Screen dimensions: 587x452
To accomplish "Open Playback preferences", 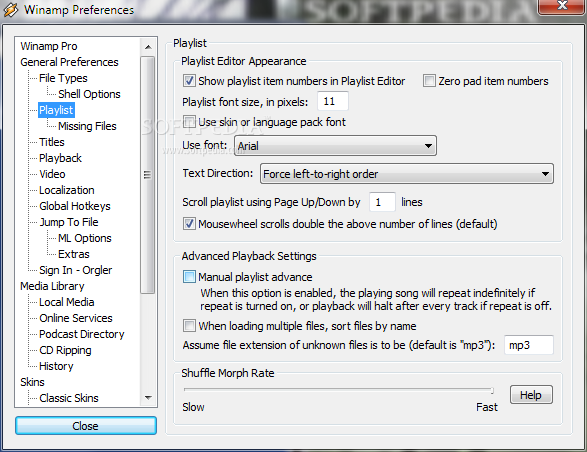I will click(60, 158).
